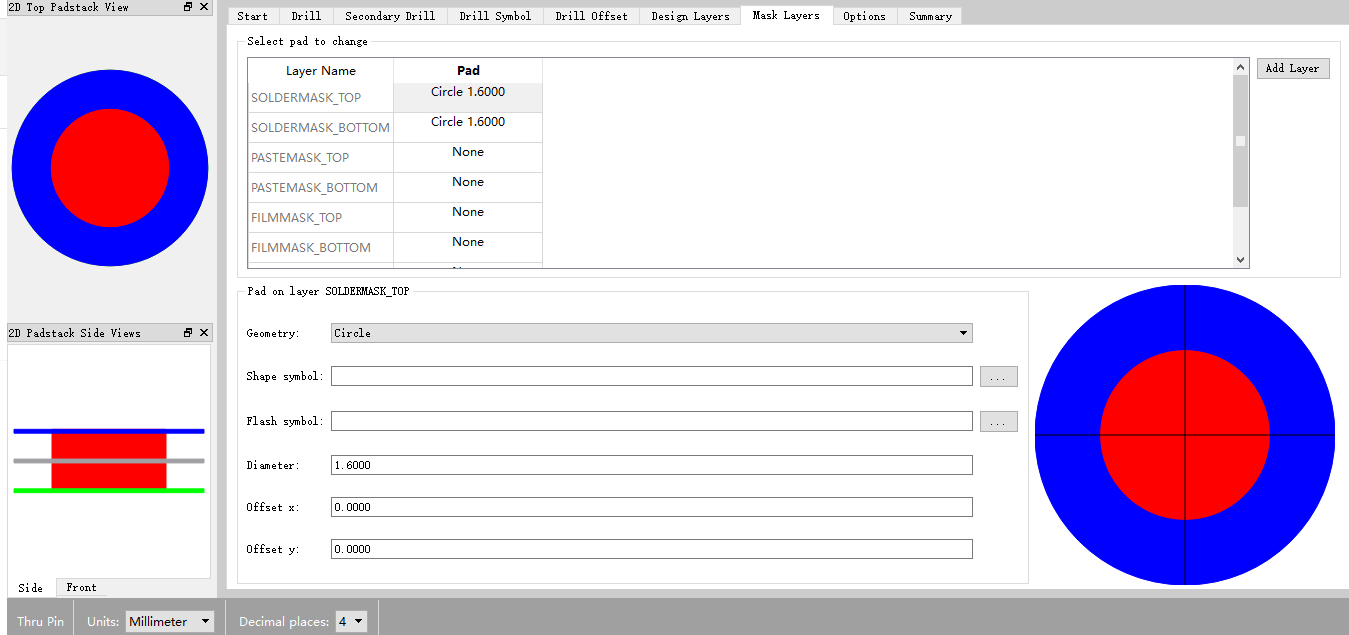This screenshot has width=1349, height=635.
Task: Click the 2D top padstack view preview
Action: [x=110, y=168]
